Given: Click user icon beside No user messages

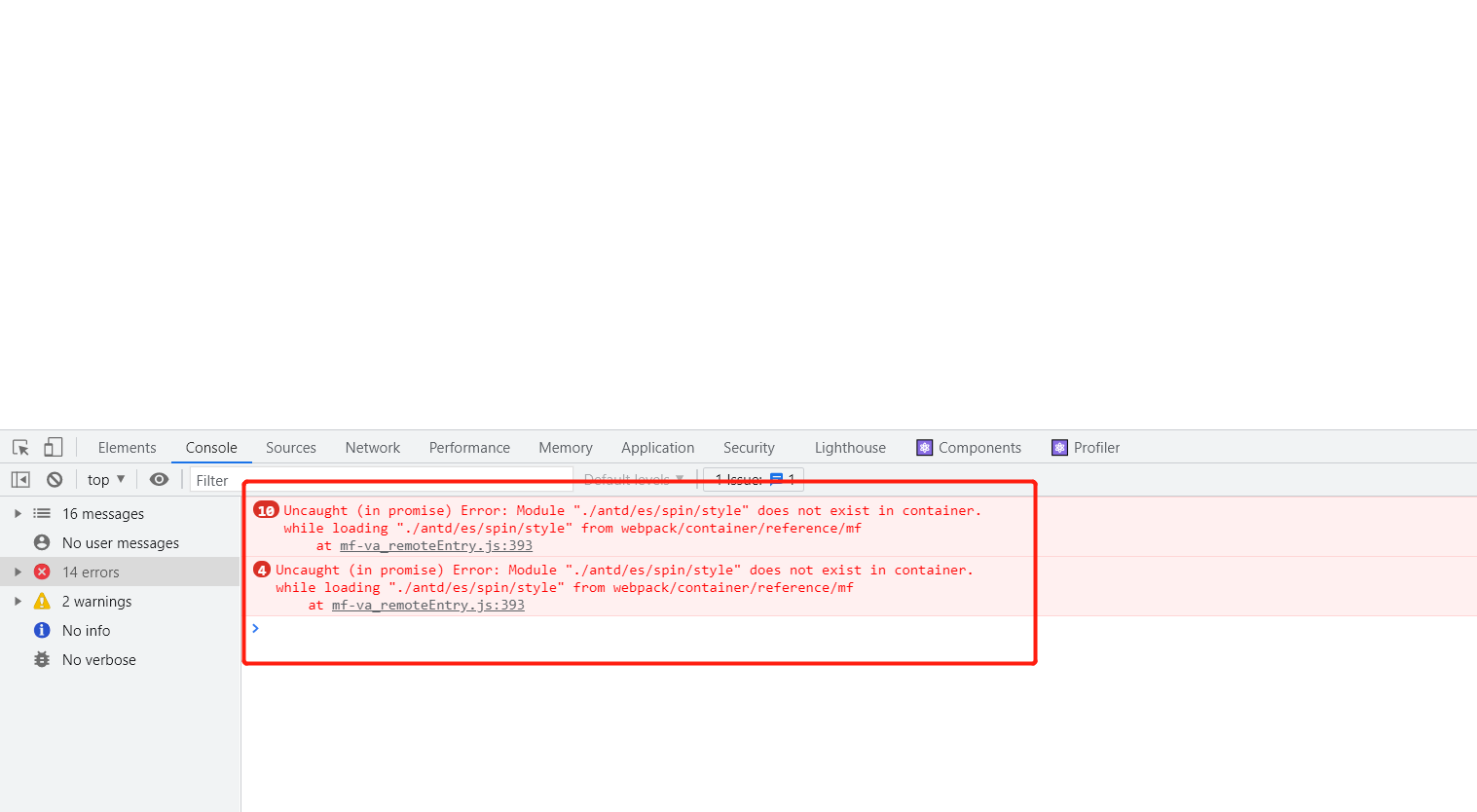Looking at the screenshot, I should tap(42, 542).
